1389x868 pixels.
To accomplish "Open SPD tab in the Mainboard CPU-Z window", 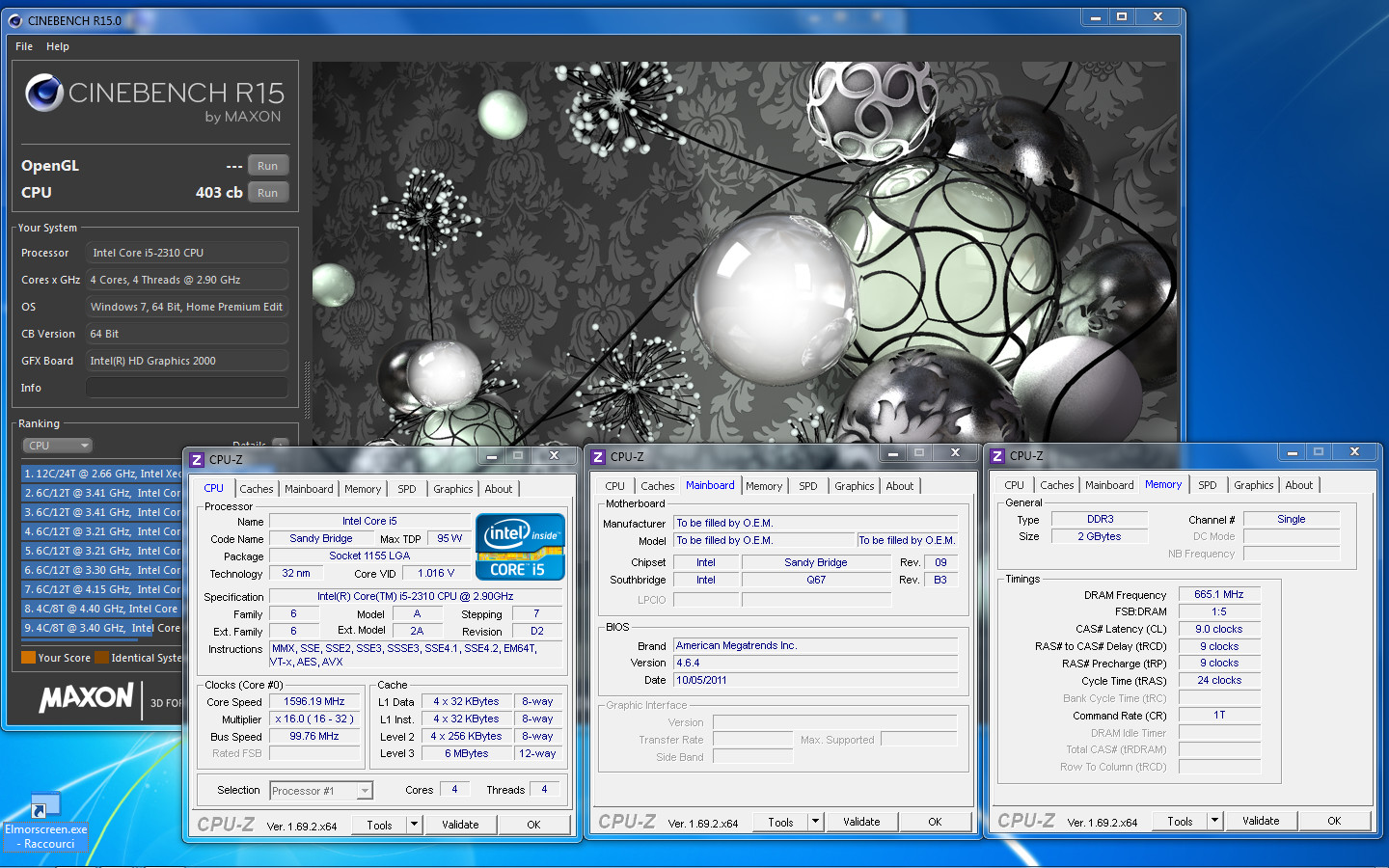I will click(x=808, y=486).
